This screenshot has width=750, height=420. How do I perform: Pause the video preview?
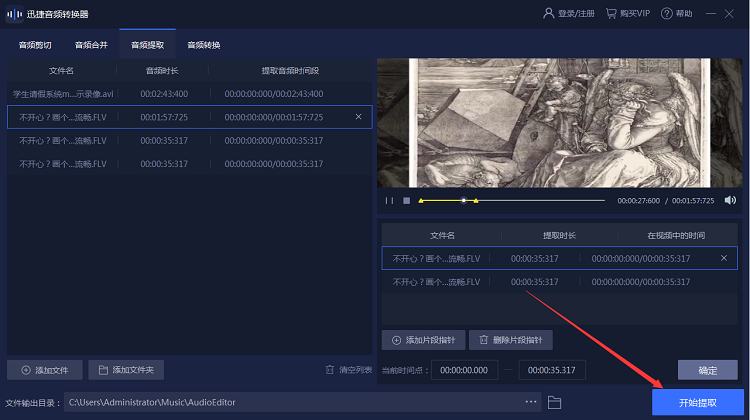389,201
